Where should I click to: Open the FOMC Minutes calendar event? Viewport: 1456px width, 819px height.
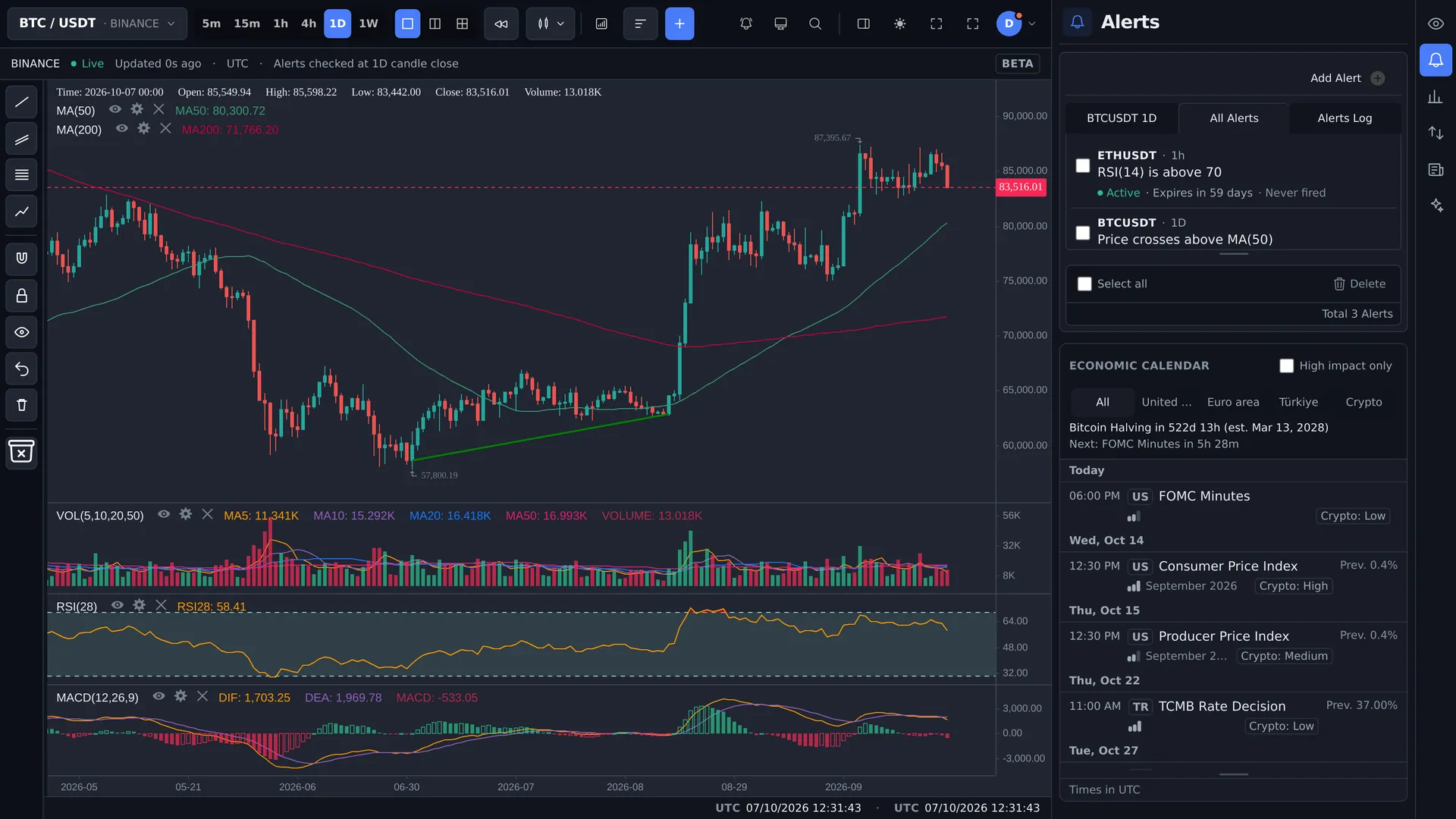(x=1233, y=506)
